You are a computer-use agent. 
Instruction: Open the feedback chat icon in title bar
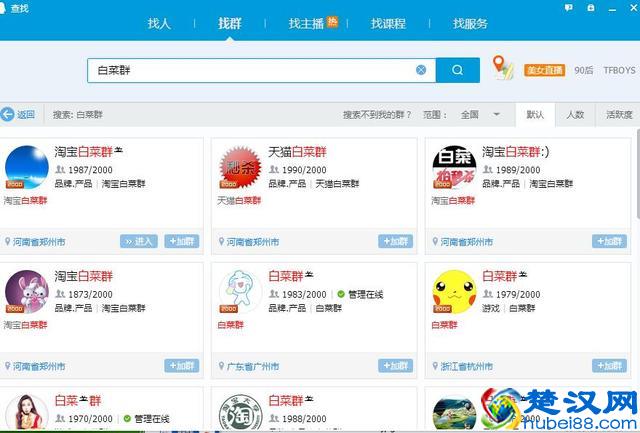(568, 7)
